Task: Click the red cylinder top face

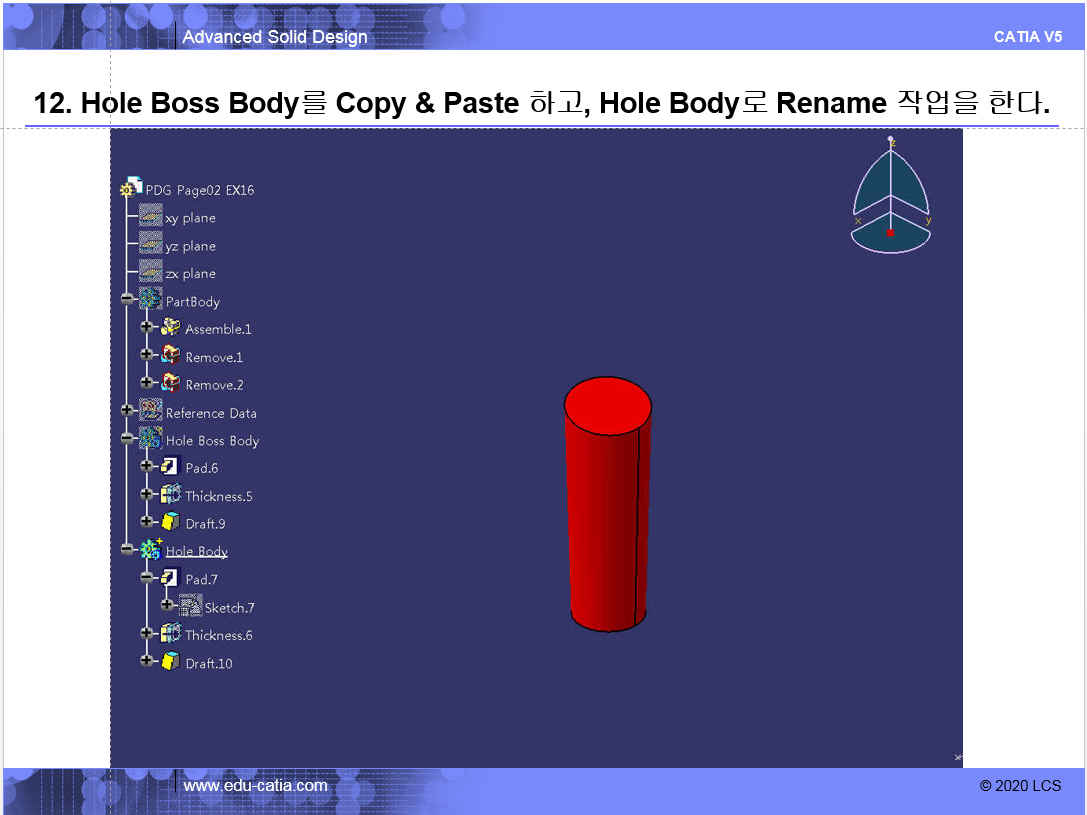Action: point(608,405)
